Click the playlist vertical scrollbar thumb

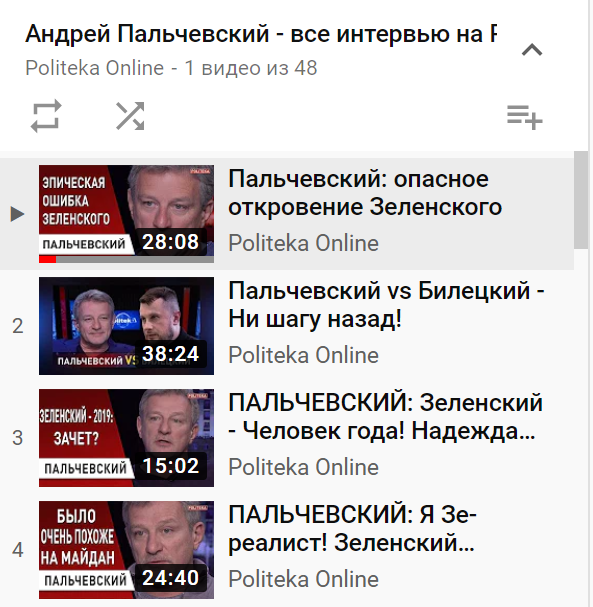[x=581, y=200]
